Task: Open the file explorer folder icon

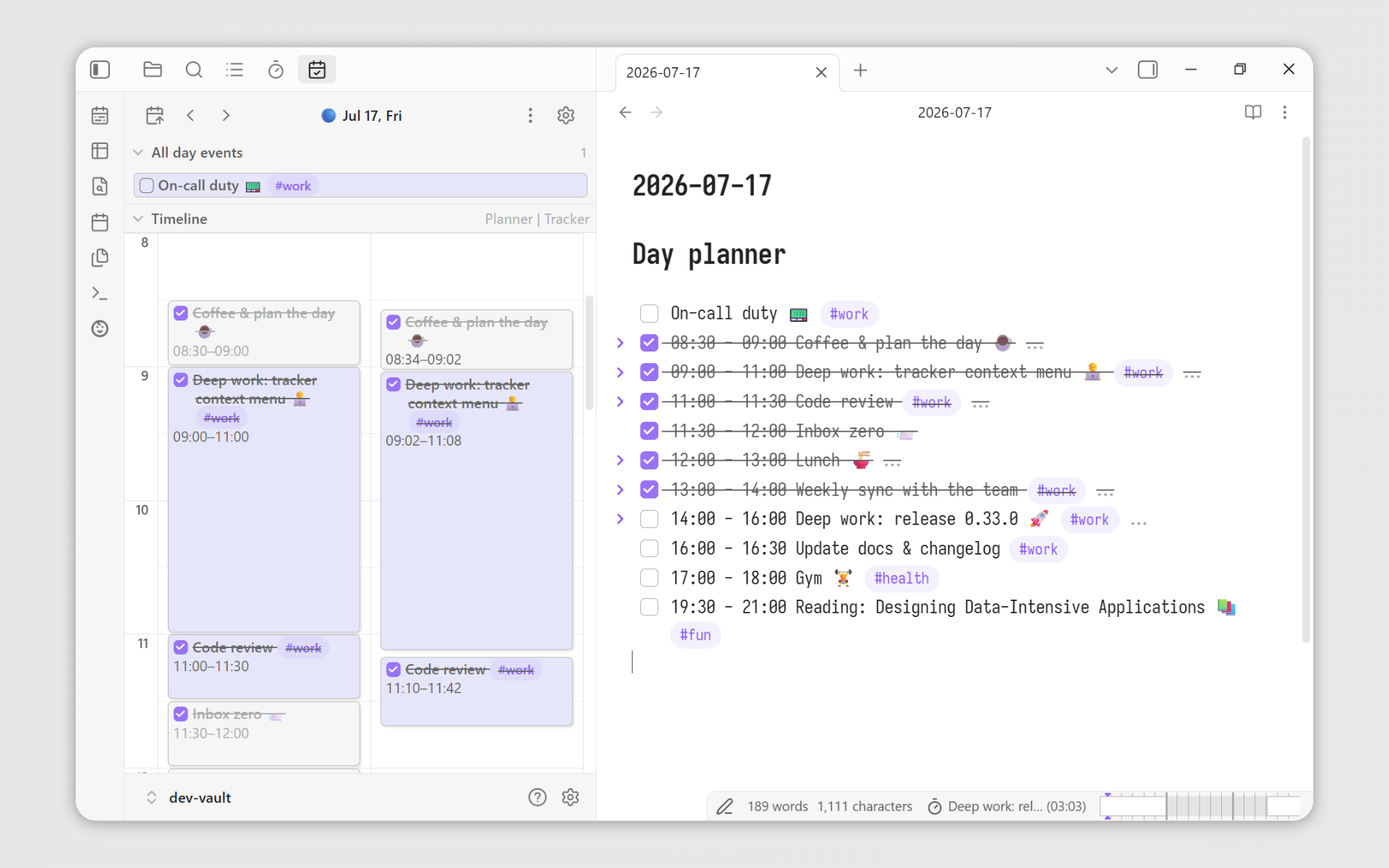Action: pyautogui.click(x=153, y=69)
